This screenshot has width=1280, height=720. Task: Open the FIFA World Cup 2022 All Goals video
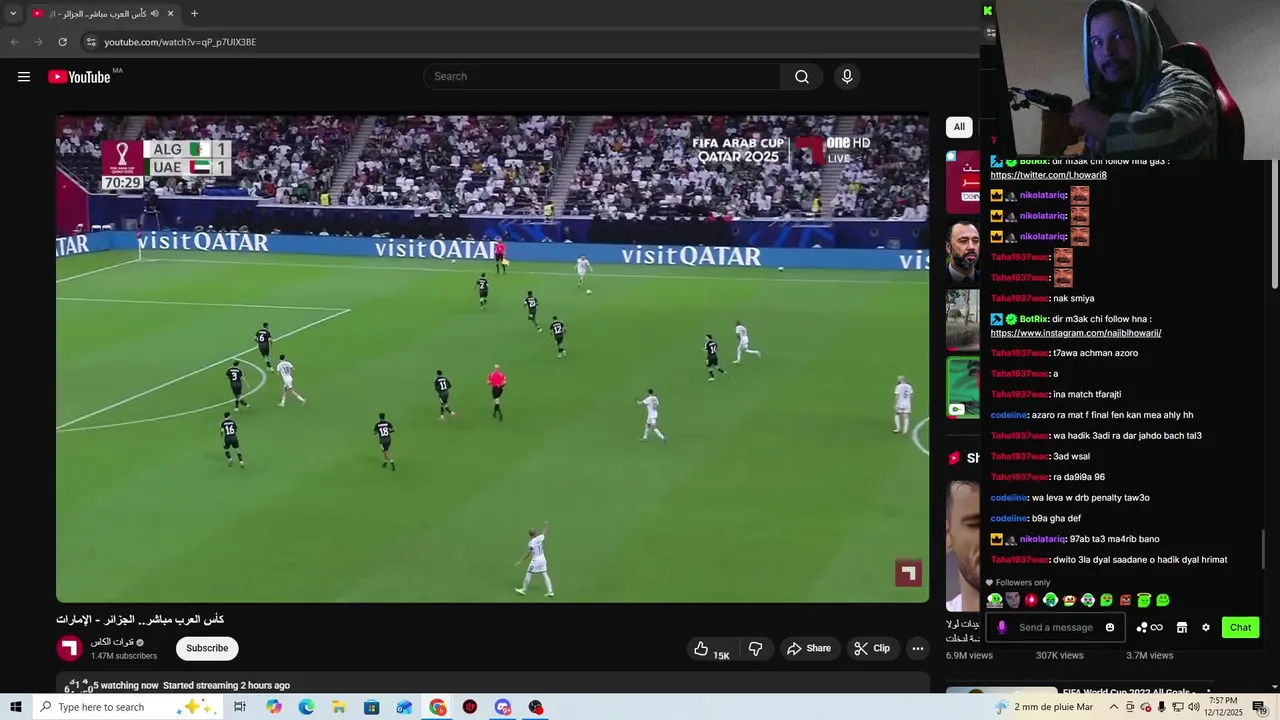click(1130, 693)
